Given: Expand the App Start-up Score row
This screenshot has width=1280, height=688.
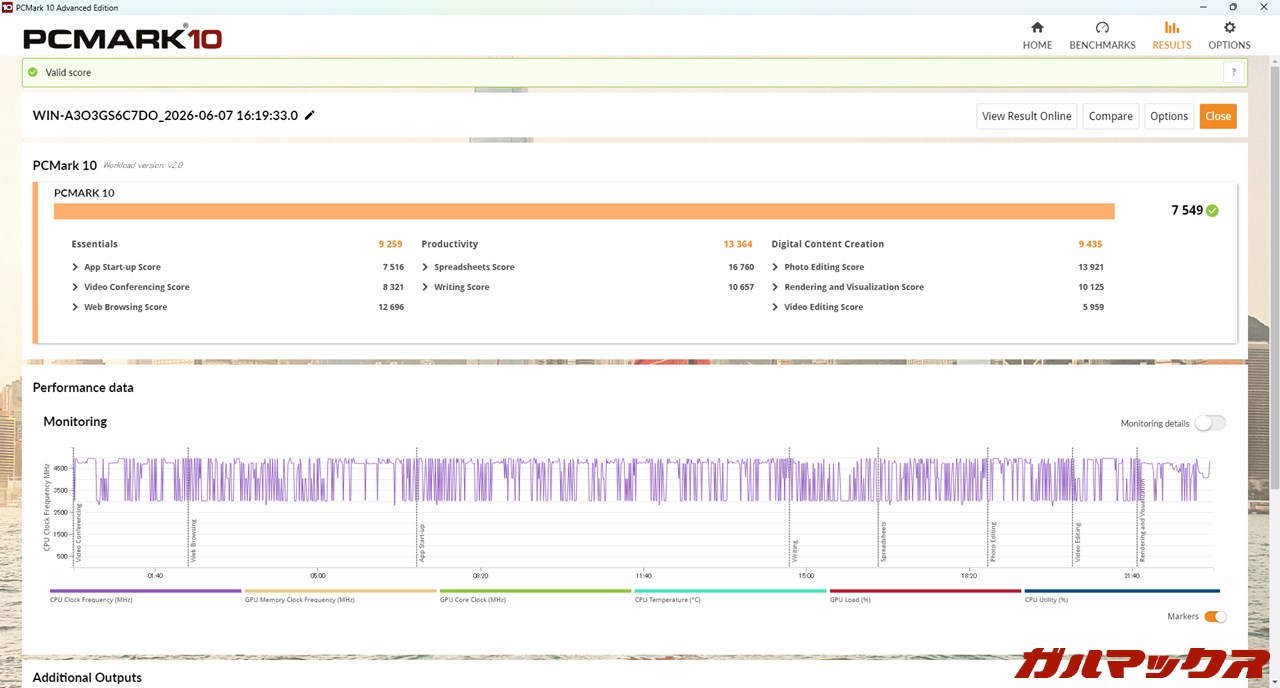Looking at the screenshot, I should pyautogui.click(x=238, y=267).
